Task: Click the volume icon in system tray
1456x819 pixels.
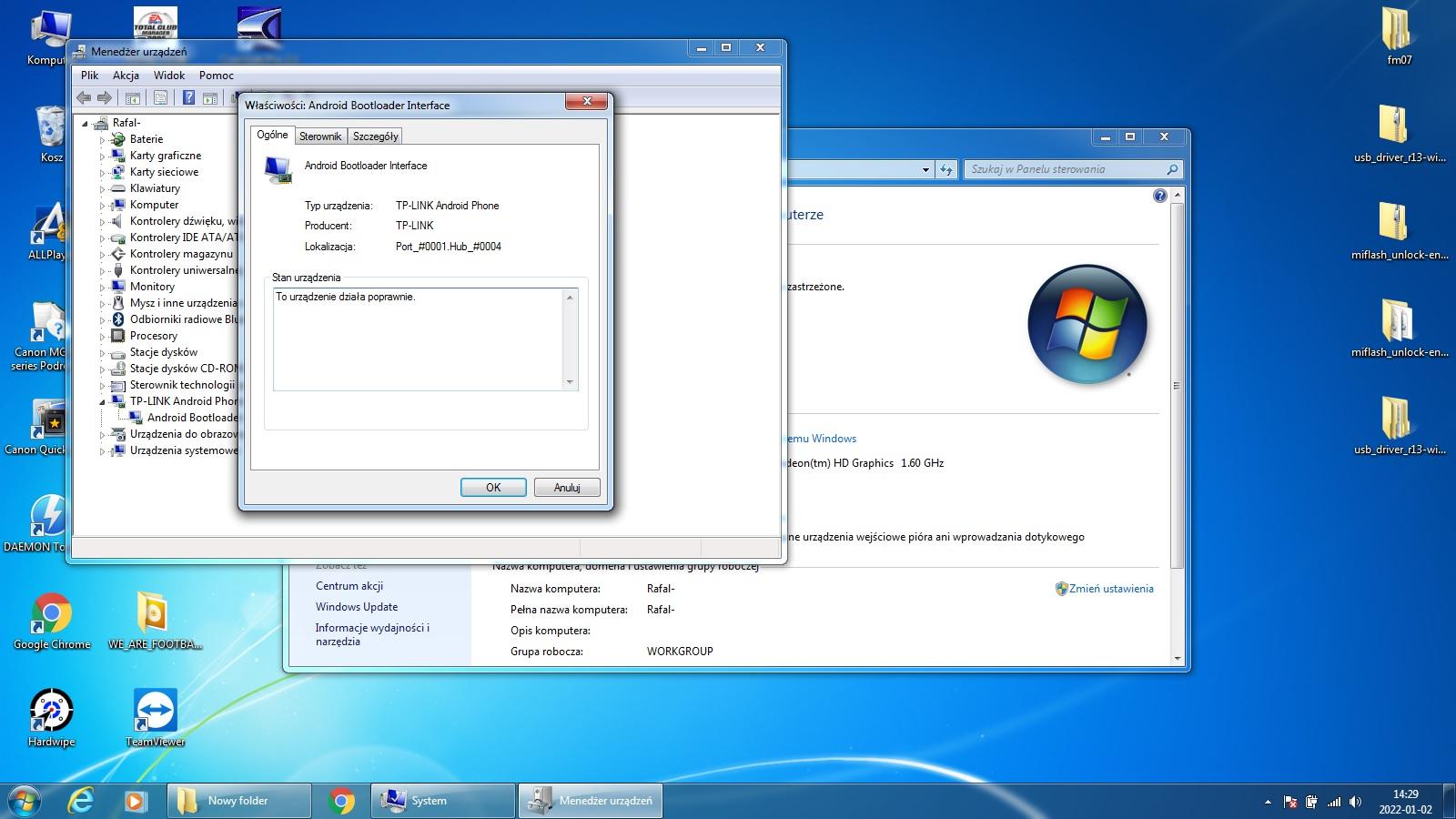Action: pyautogui.click(x=1355, y=802)
